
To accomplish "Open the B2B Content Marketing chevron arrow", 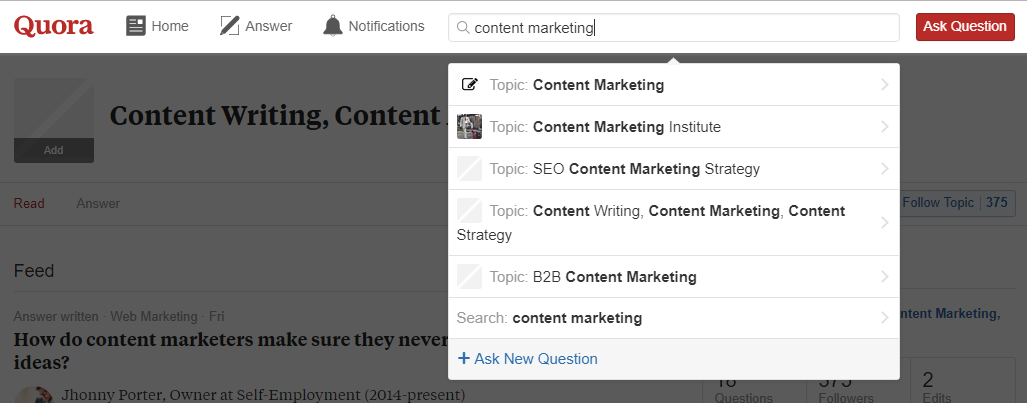I will pos(884,277).
